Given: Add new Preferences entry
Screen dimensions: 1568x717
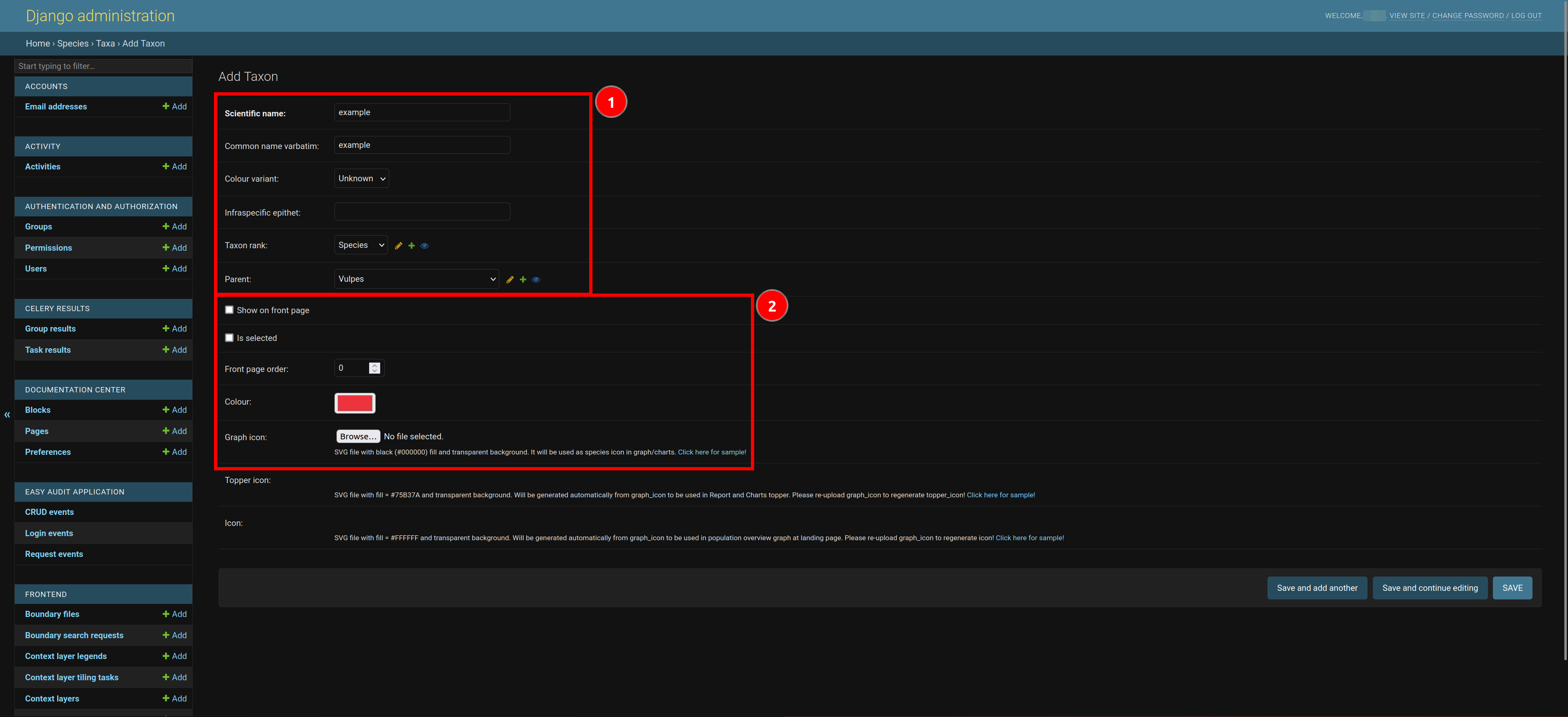Looking at the screenshot, I should (x=175, y=452).
